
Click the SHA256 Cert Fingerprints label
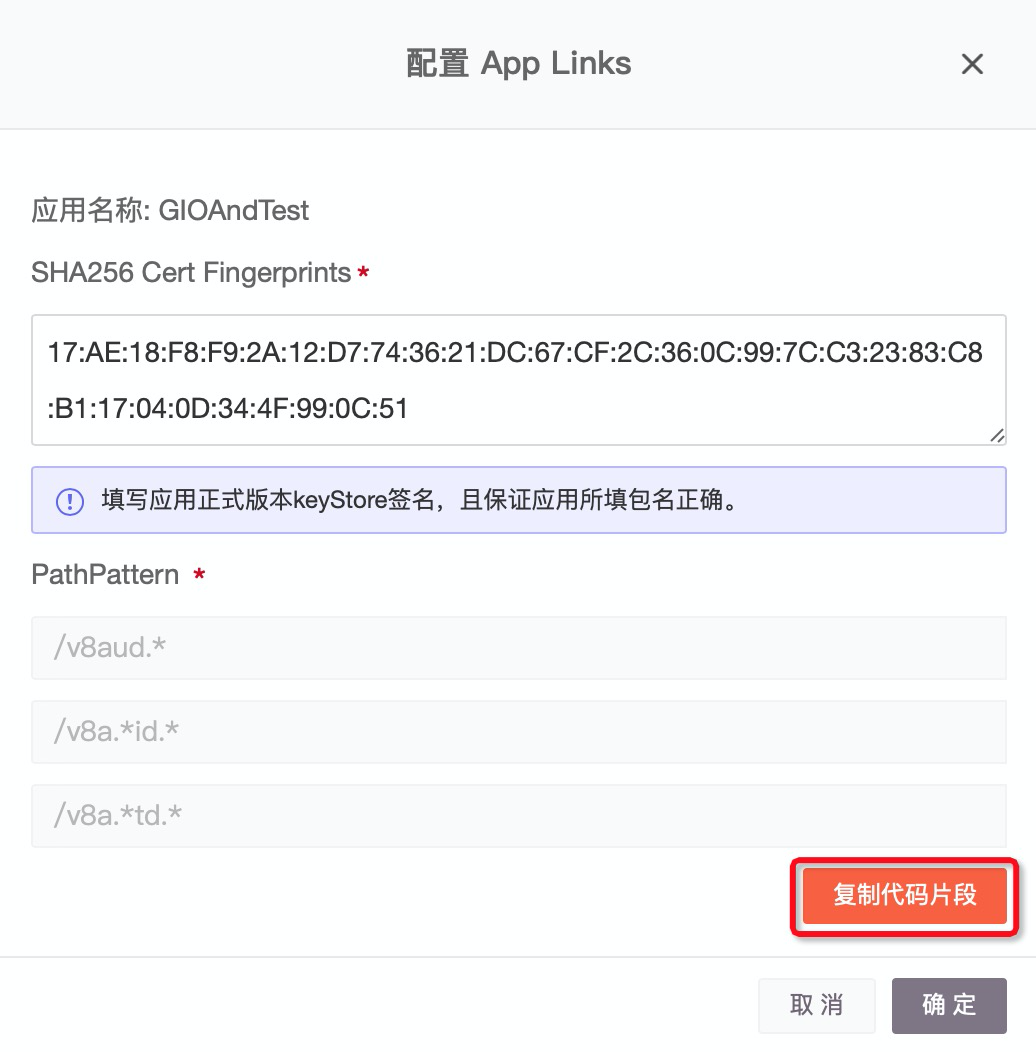click(x=191, y=273)
